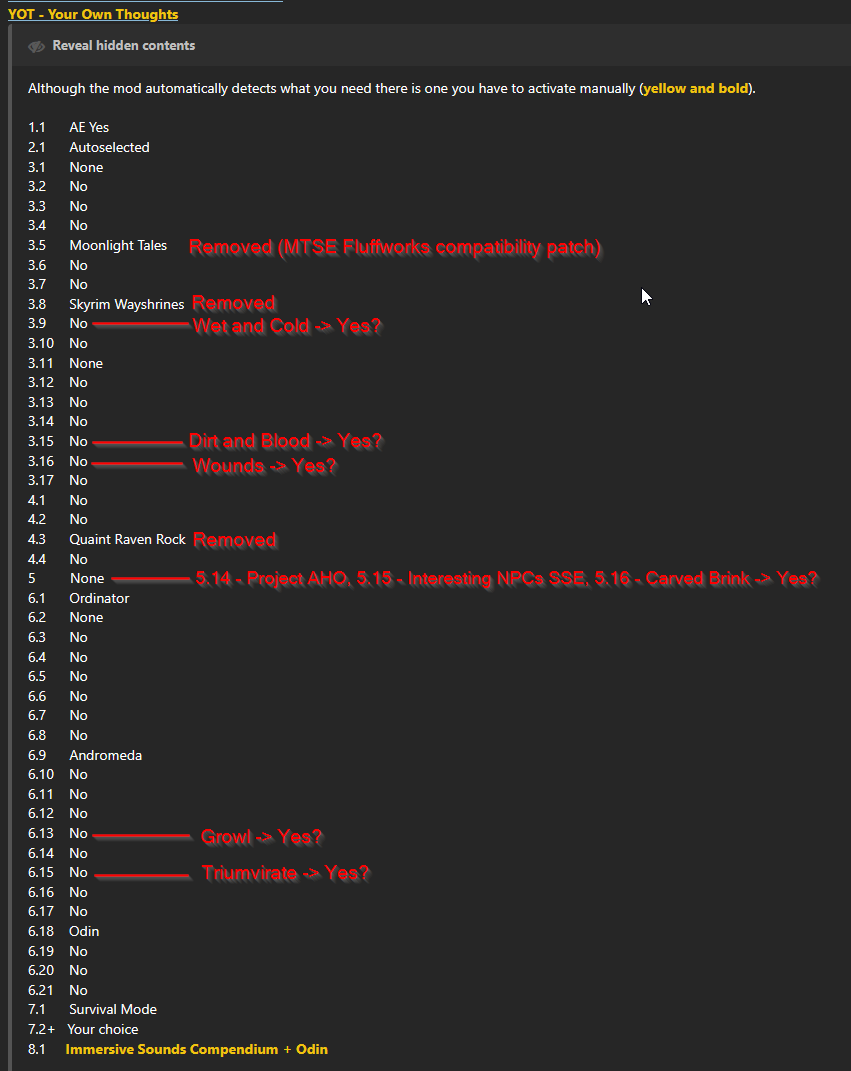
Task: Click the yellow 'Odin' text in row 8.1
Action: 312,1048
